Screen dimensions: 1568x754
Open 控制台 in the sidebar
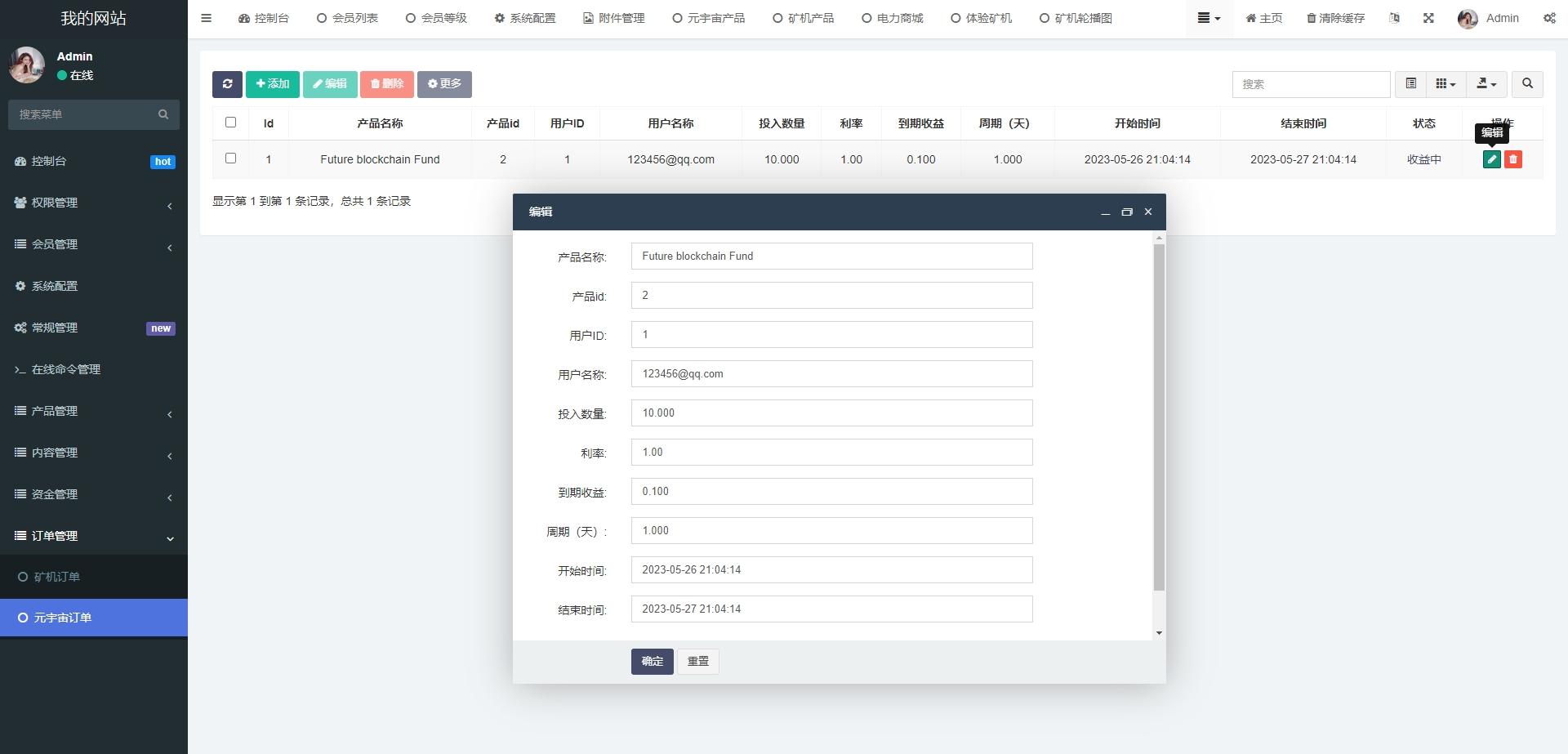(x=94, y=161)
